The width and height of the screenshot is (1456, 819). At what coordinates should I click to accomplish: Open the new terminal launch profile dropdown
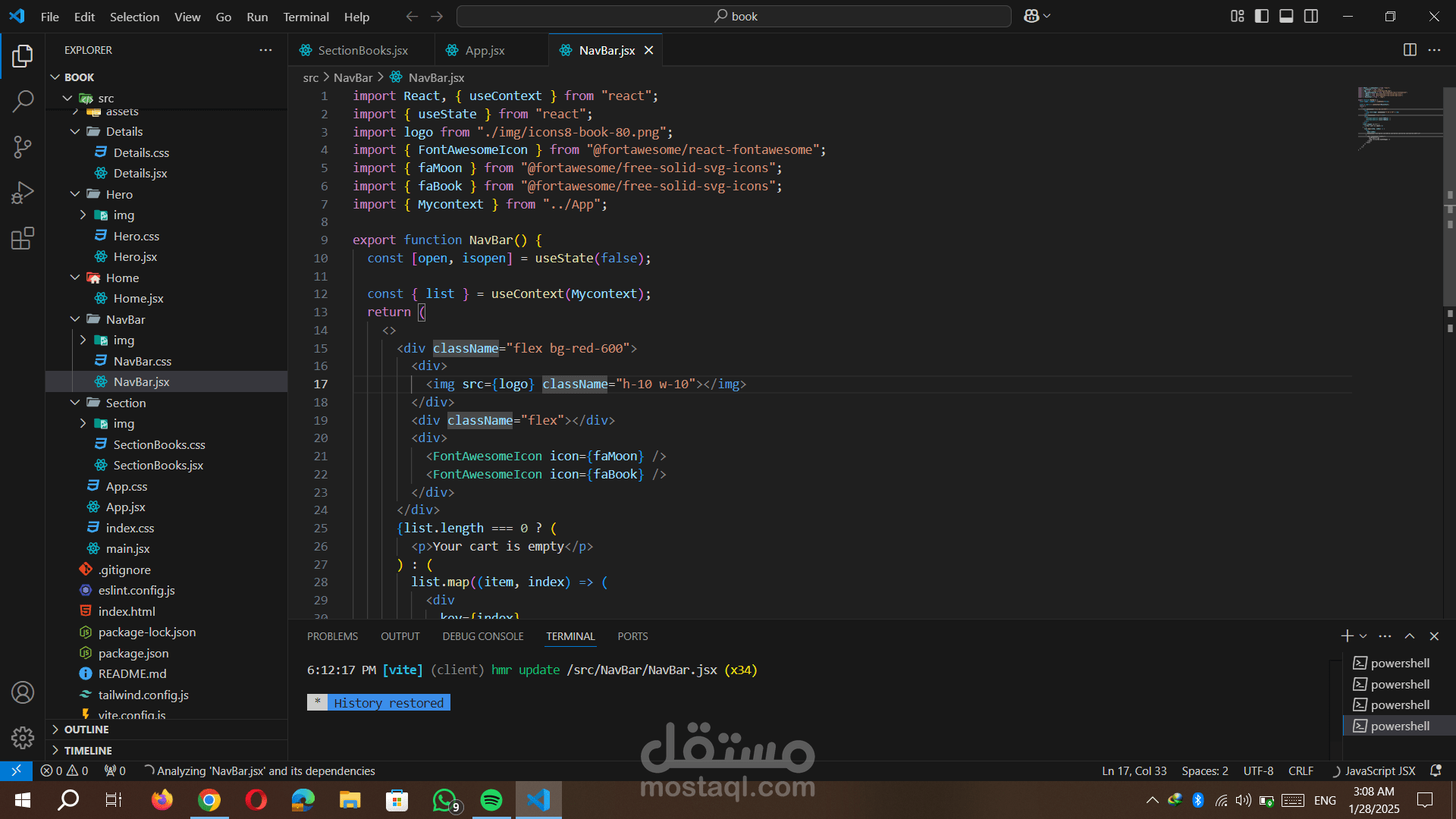[x=1363, y=636]
